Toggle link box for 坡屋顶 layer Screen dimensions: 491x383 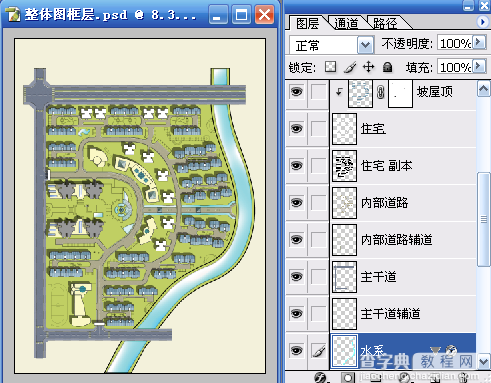[x=318, y=91]
